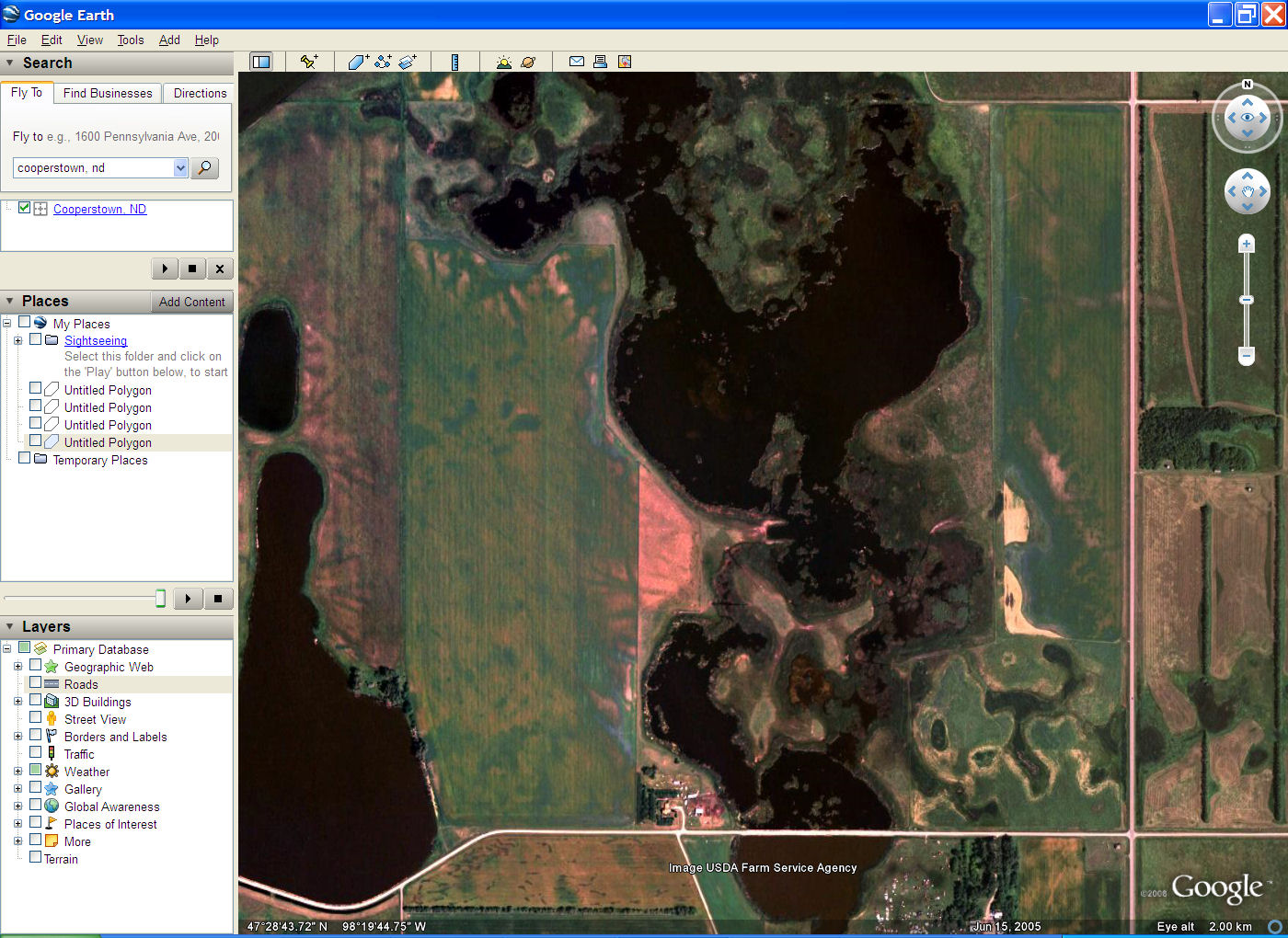The image size is (1288, 938).
Task: Stop the Places tour playback
Action: [x=218, y=599]
